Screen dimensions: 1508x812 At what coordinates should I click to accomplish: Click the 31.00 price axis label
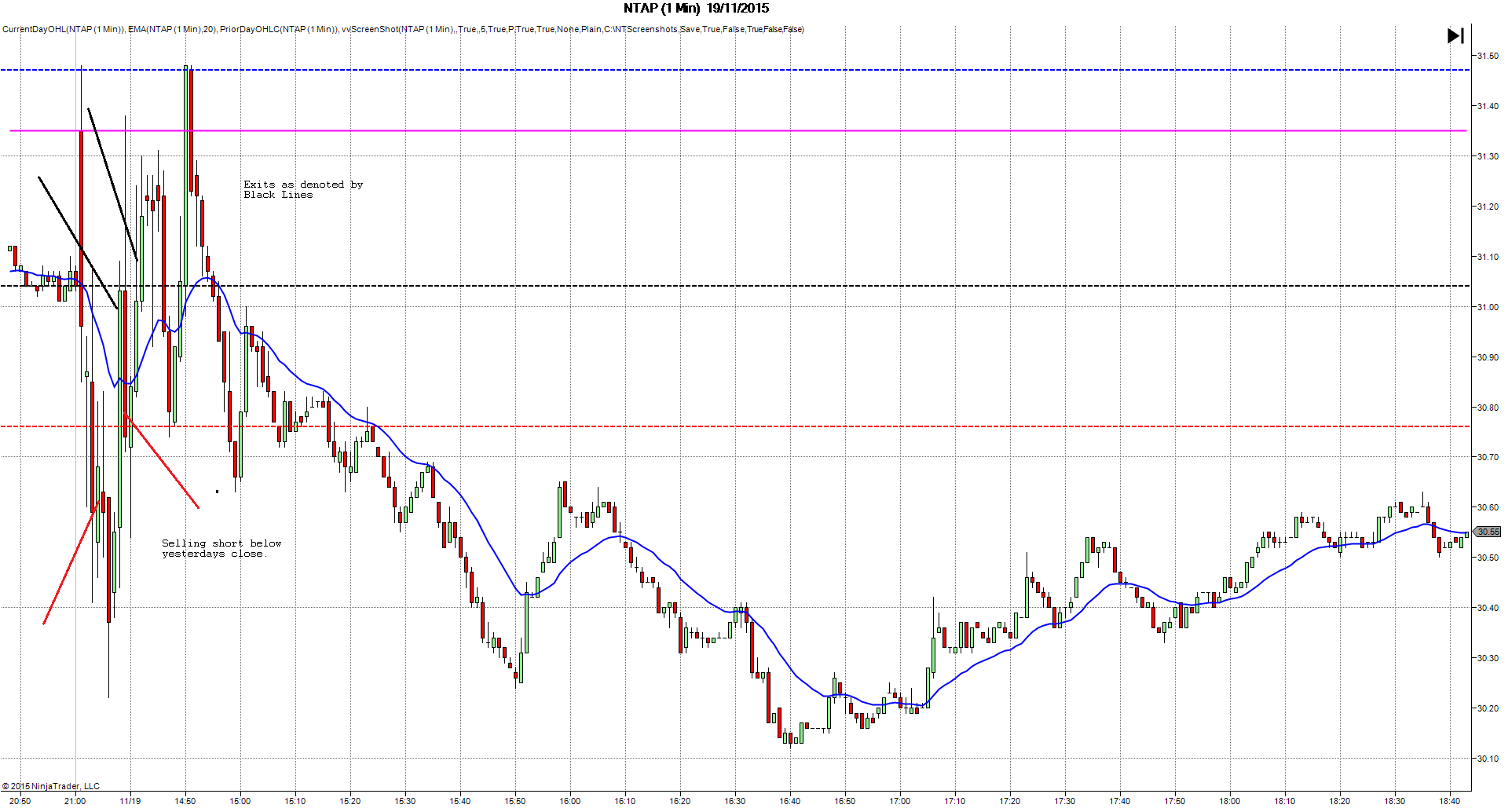point(1488,307)
